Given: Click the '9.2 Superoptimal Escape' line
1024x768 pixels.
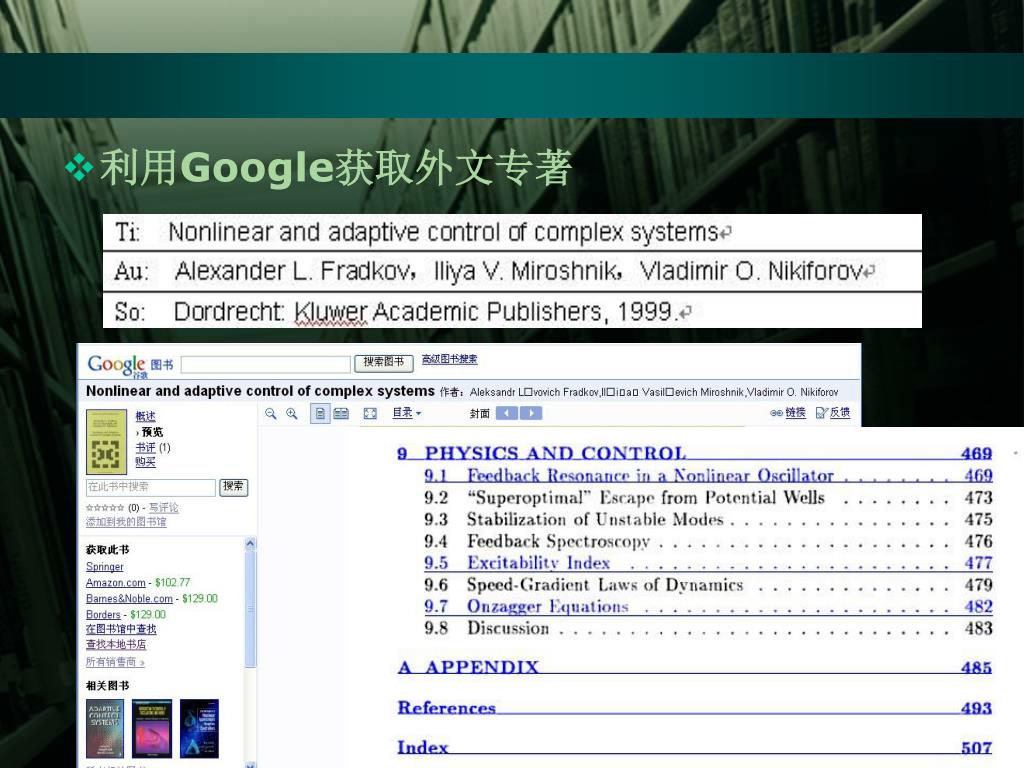Looking at the screenshot, I should (x=708, y=498).
